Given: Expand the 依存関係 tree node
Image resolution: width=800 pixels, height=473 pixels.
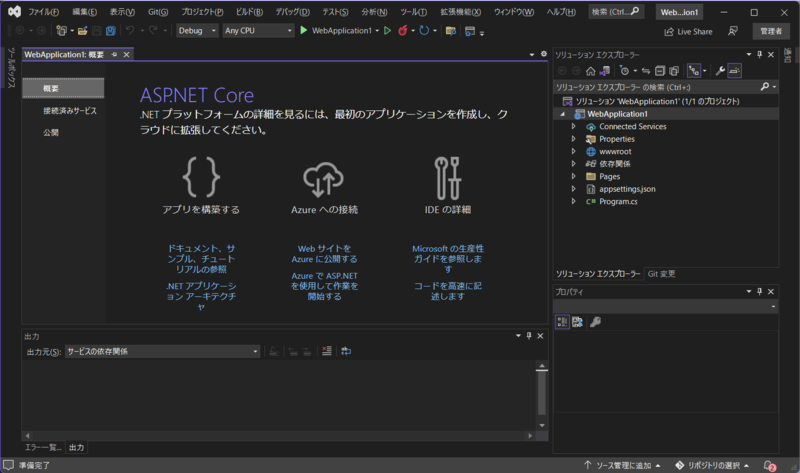Looking at the screenshot, I should (573, 164).
